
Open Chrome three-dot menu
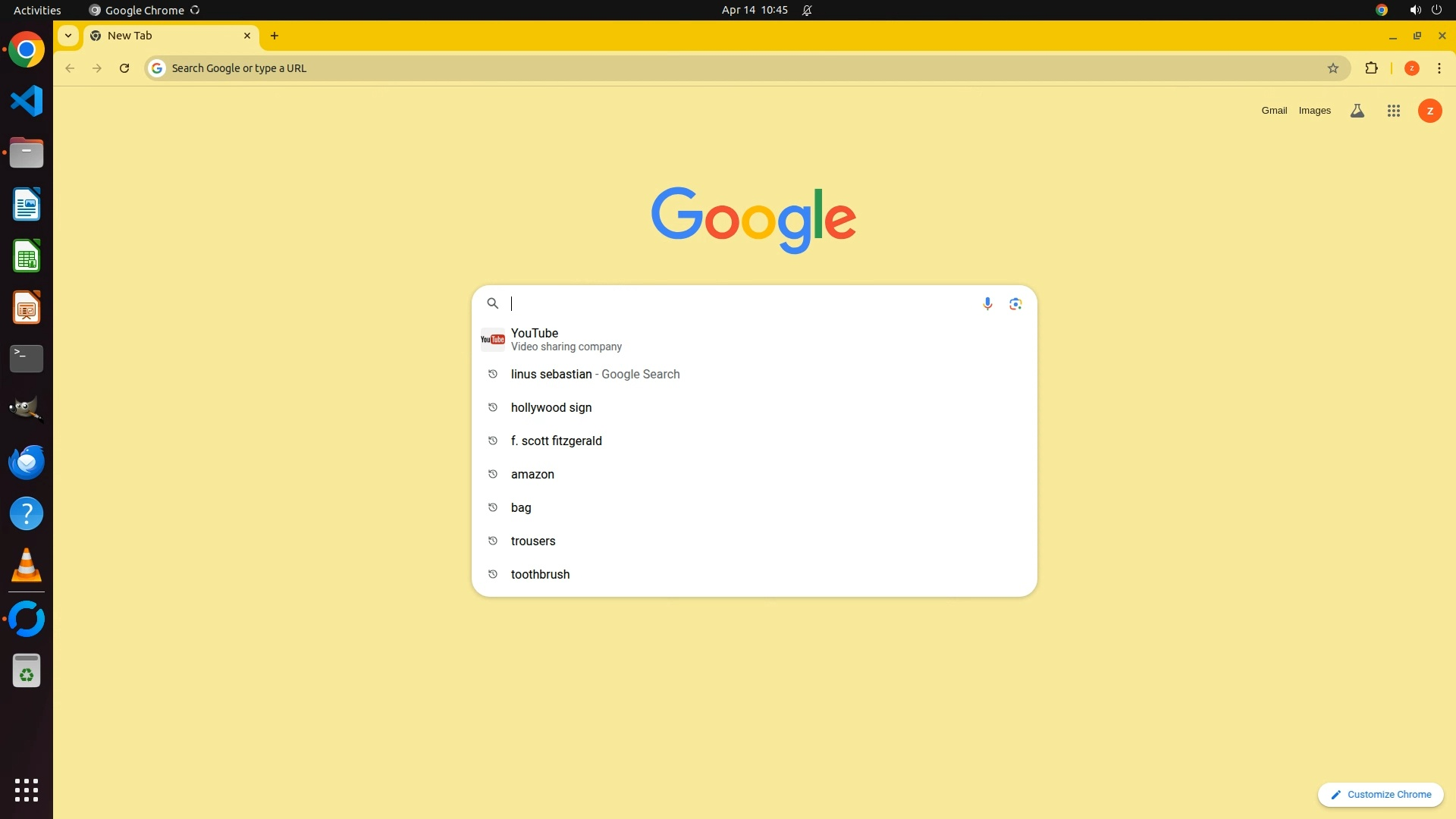[x=1439, y=68]
